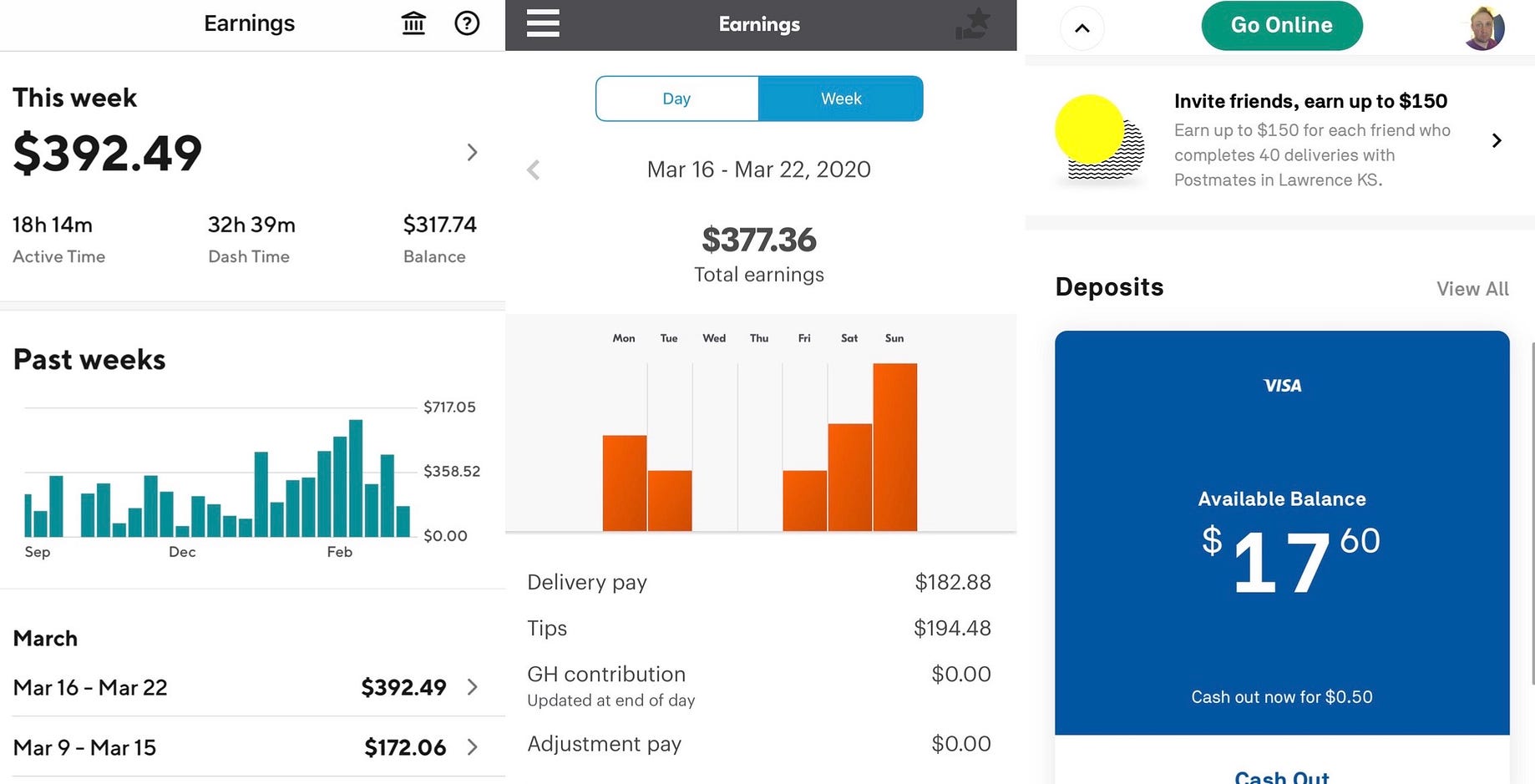Tap the $172.06 weekly amount
Screen dimensions: 1535x784
pyautogui.click(x=405, y=747)
